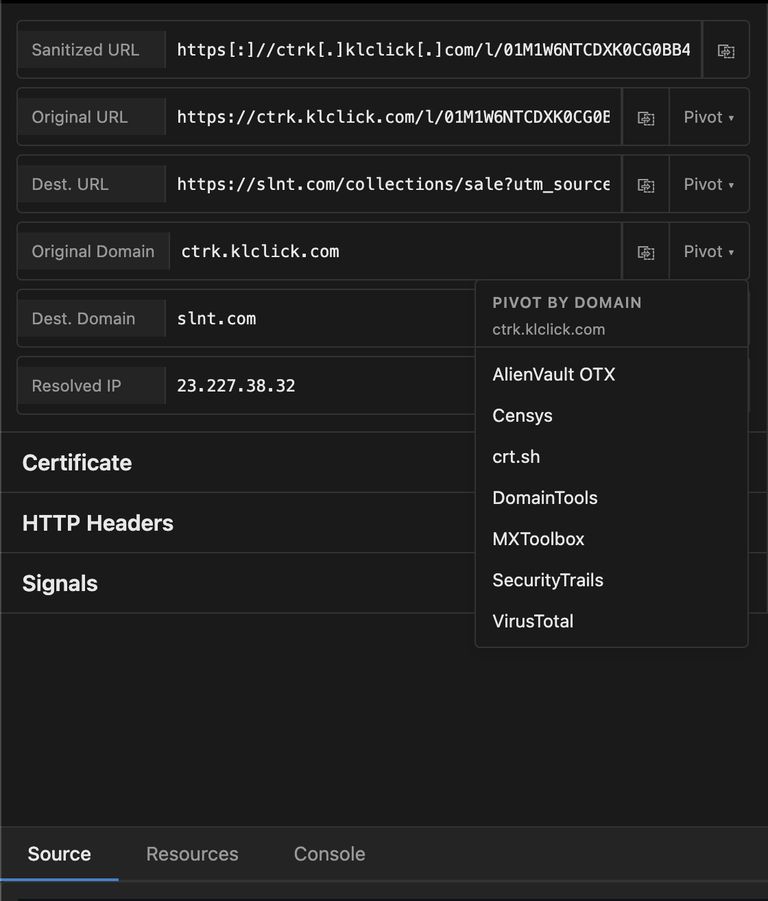The image size is (768, 901).
Task: Select the slnt.com Dest. Domain value
Action: (217, 319)
